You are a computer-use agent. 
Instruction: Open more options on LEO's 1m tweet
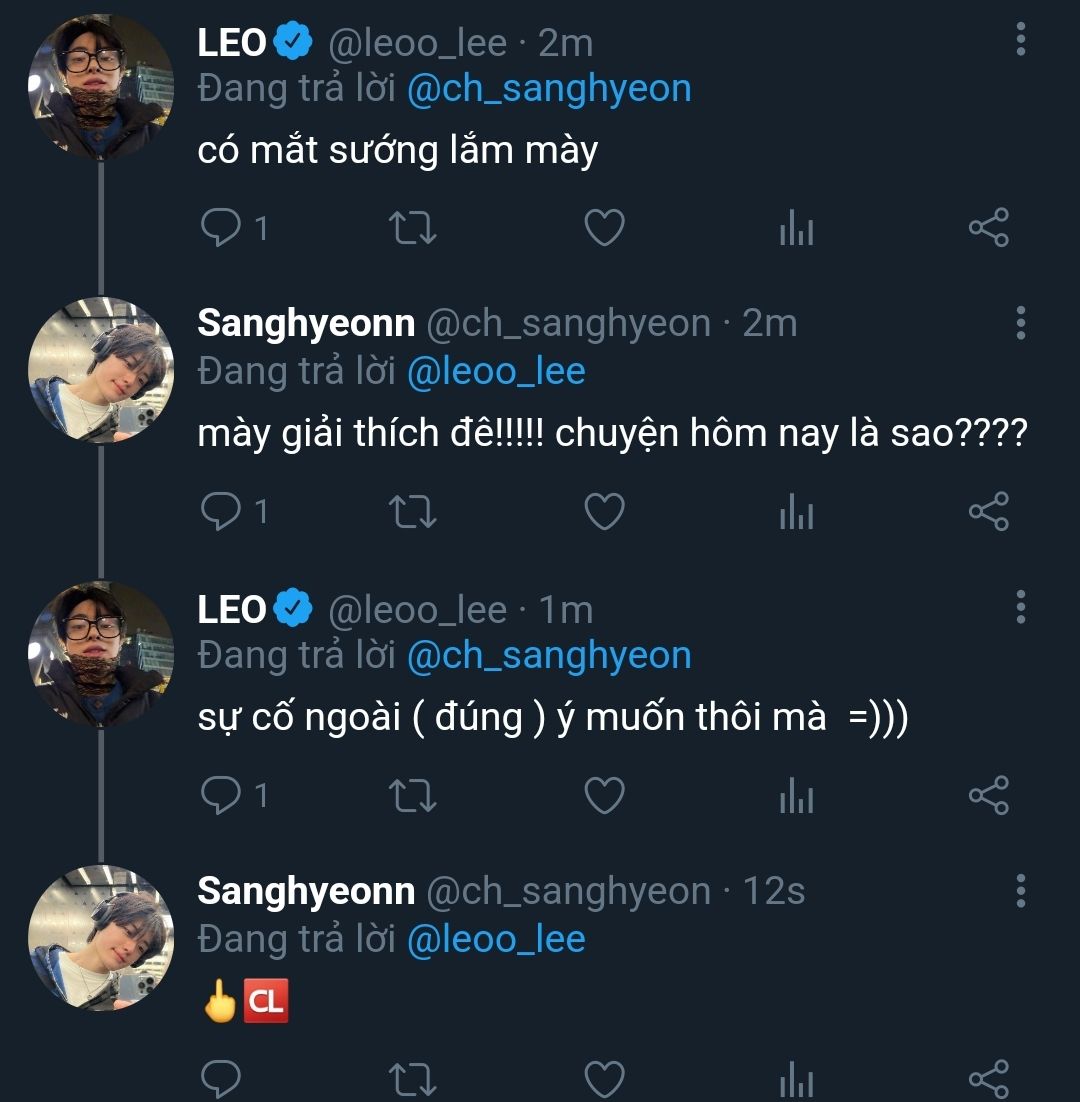point(1020,607)
